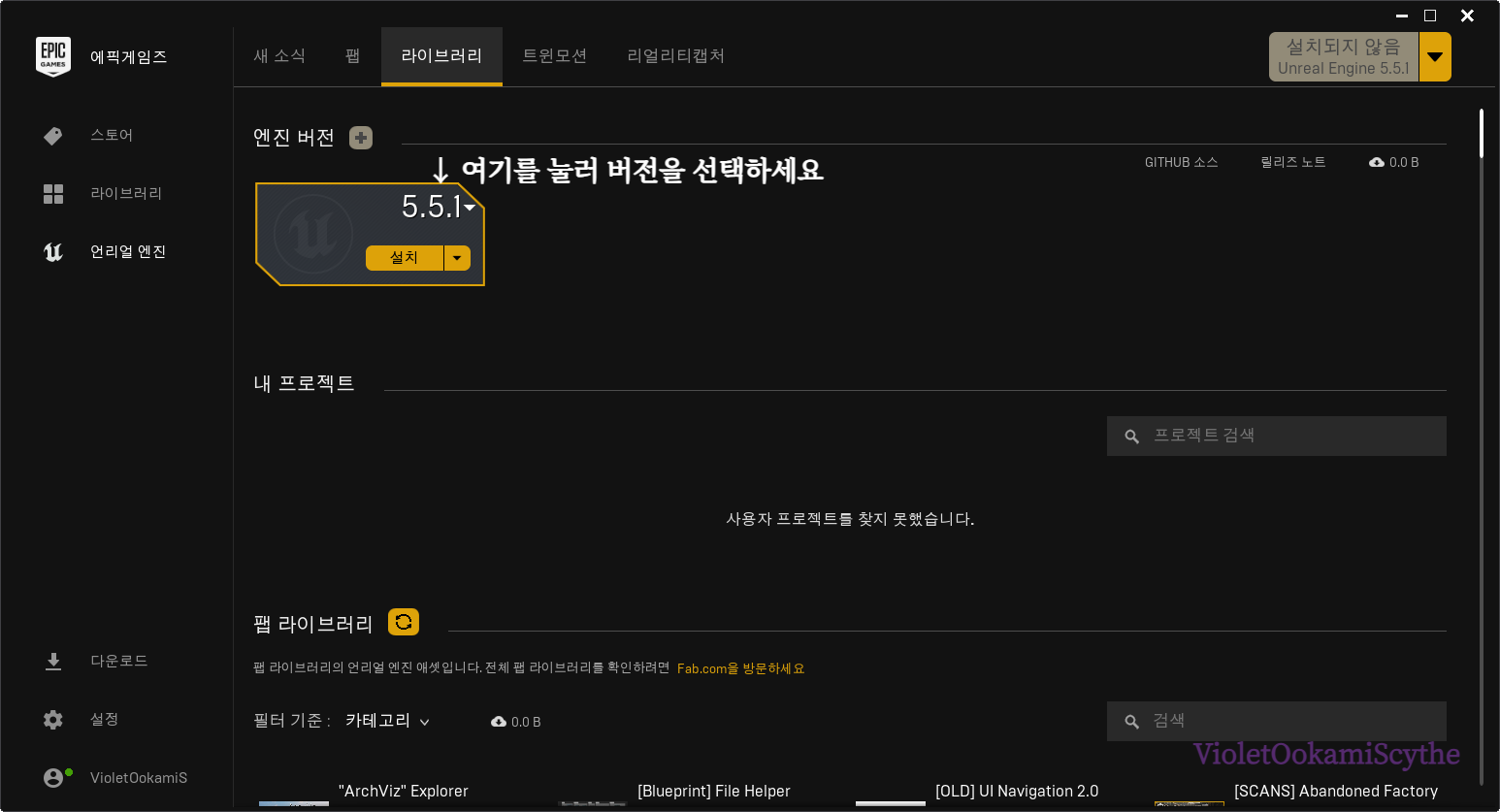
Task: Open the 릴리즈 노트 link
Action: point(1292,162)
